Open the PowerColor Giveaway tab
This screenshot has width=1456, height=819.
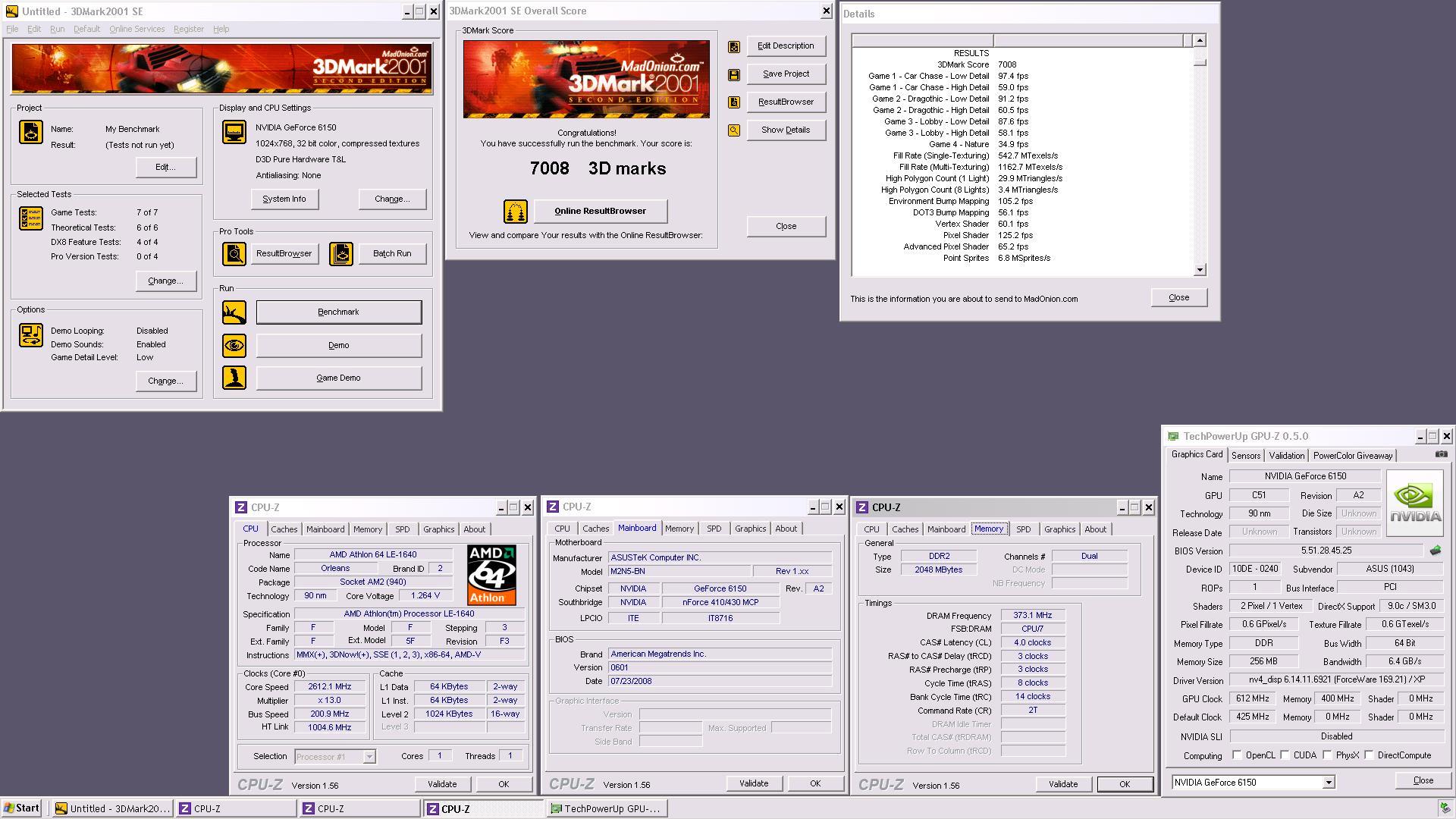[1353, 456]
